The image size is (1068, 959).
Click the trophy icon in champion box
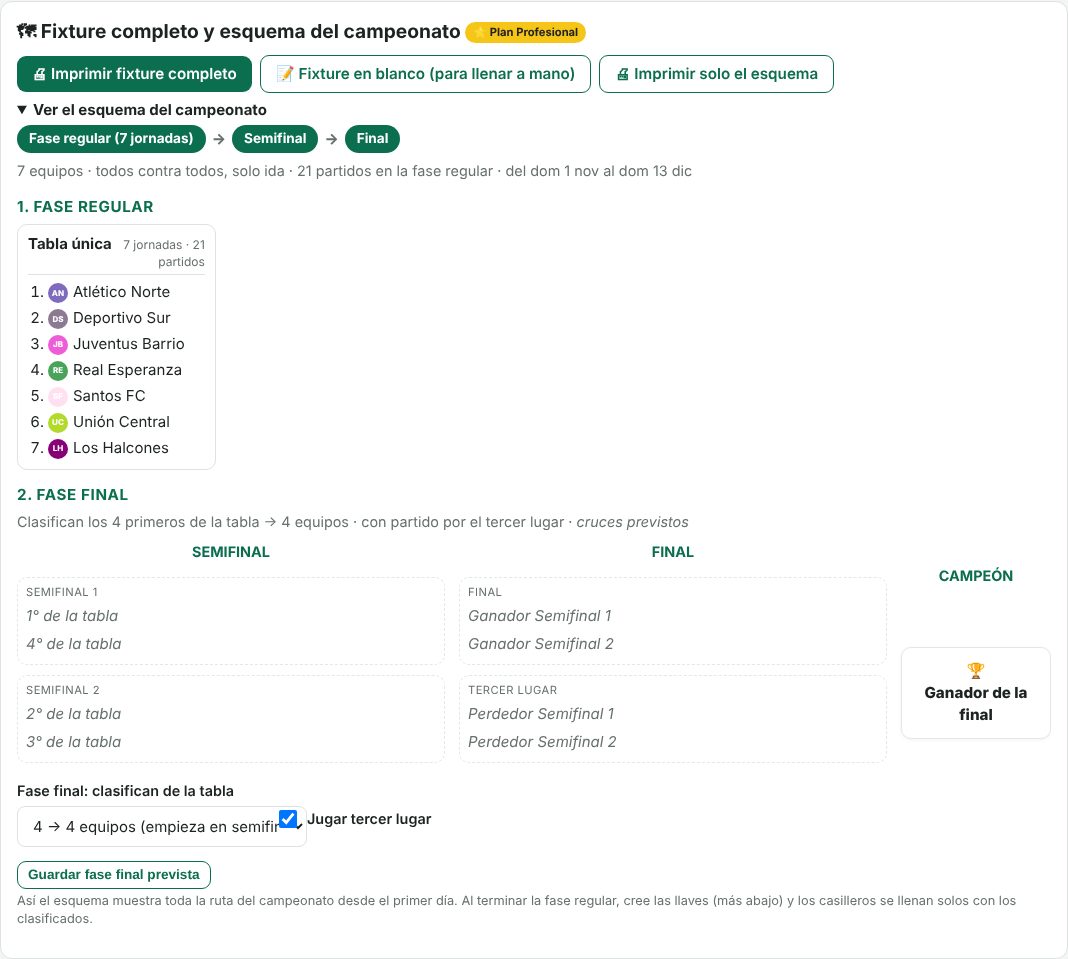tap(975, 671)
